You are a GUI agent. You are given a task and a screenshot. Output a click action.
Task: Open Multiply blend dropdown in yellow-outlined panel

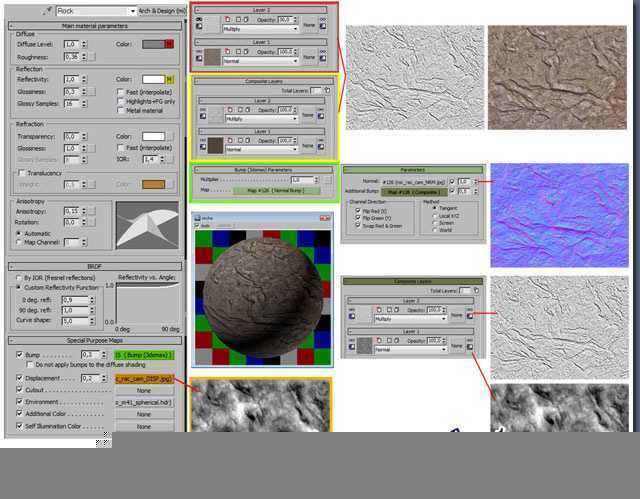click(x=262, y=119)
